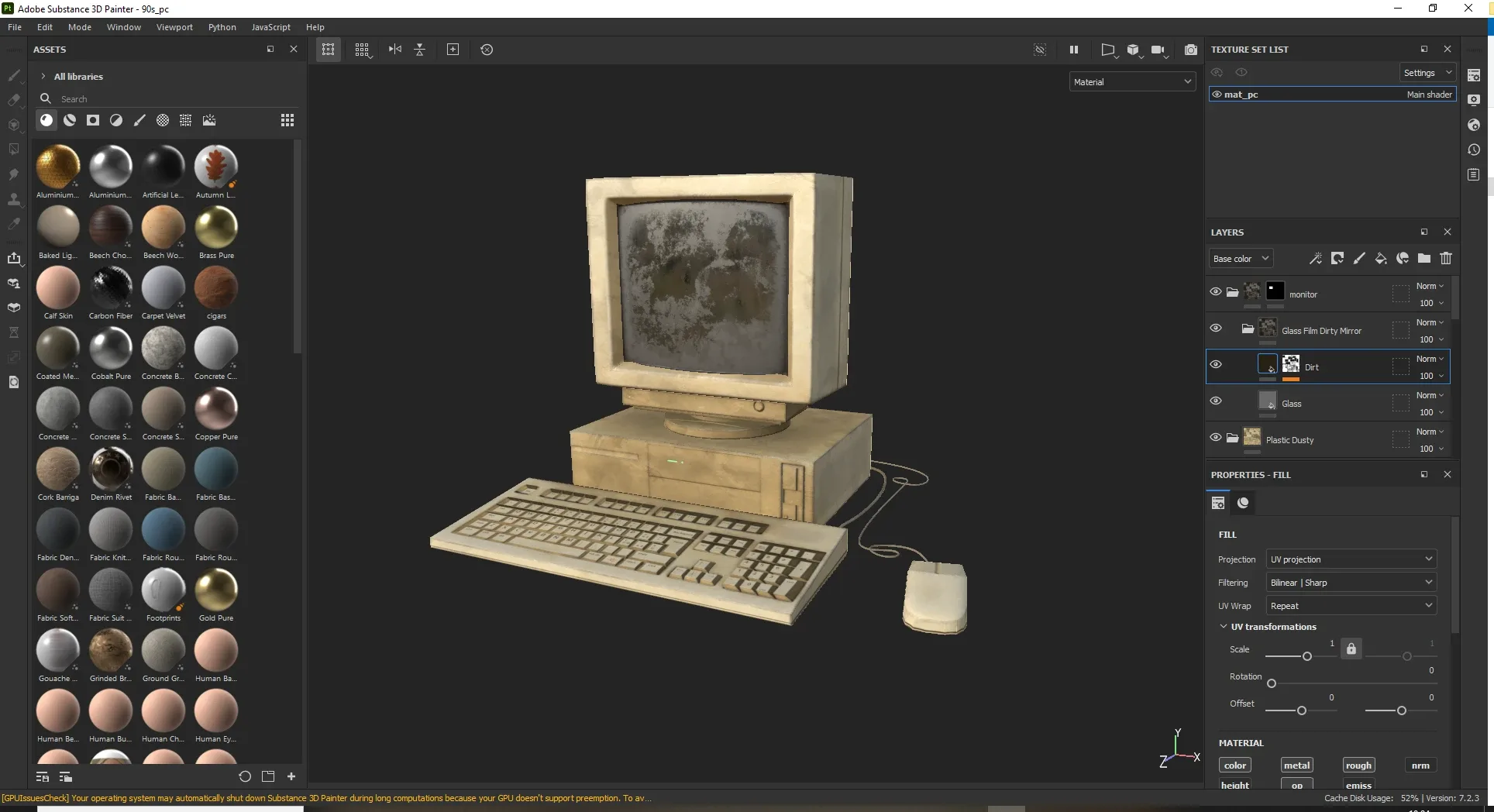Open the Python menu
1494x812 pixels.
tap(222, 27)
